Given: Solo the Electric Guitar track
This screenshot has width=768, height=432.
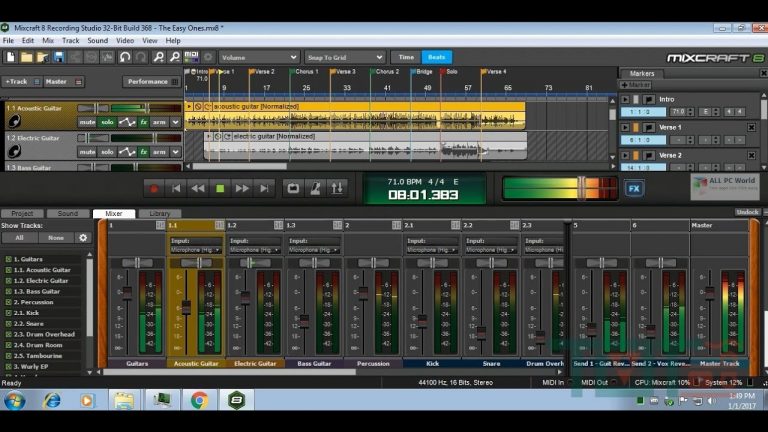Looking at the screenshot, I should [x=107, y=152].
